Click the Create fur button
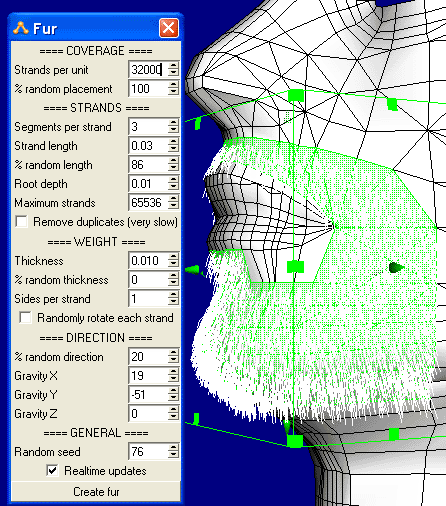Screen dimensions: 446x506 coord(96,492)
